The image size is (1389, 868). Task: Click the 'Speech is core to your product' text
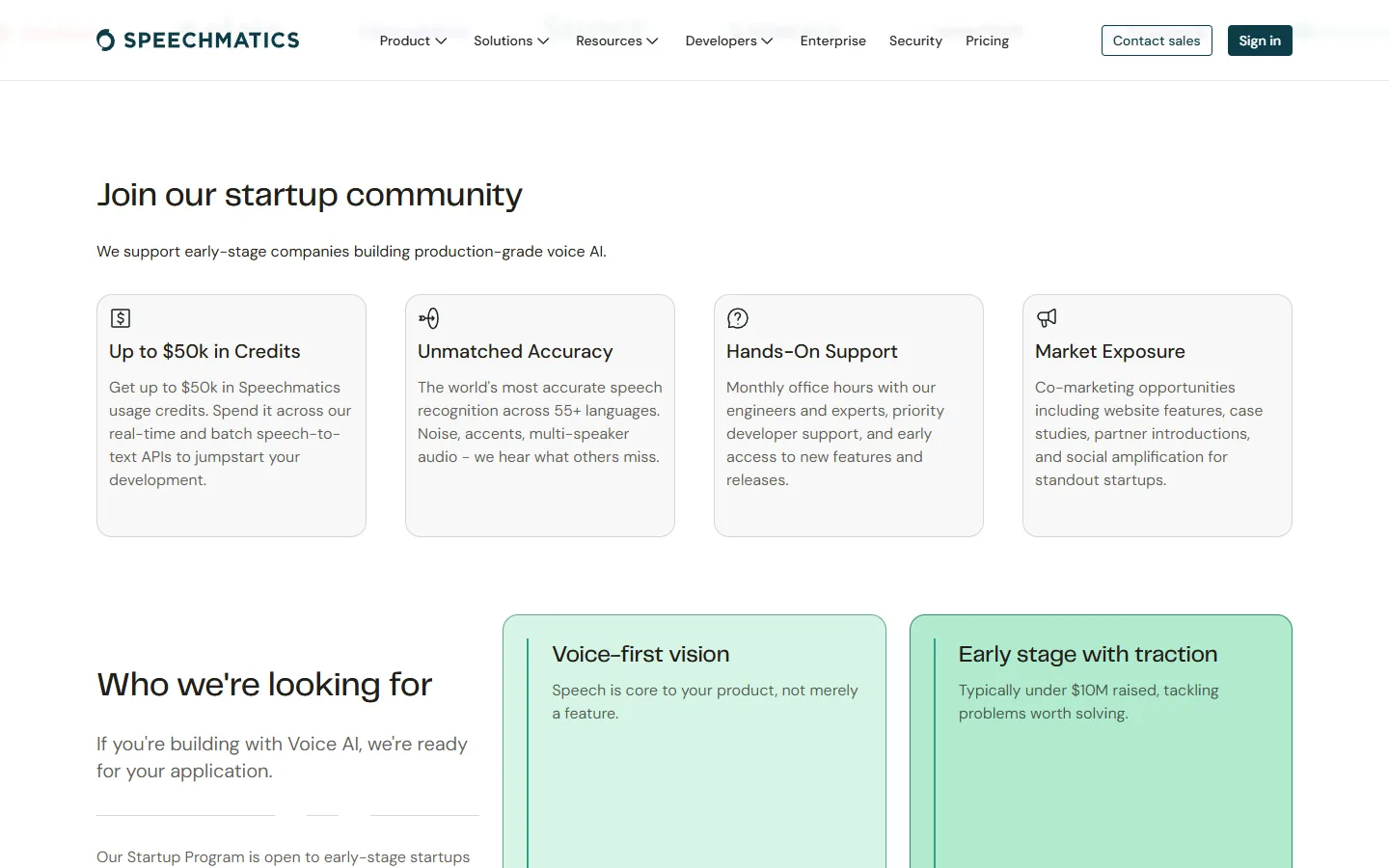point(705,702)
